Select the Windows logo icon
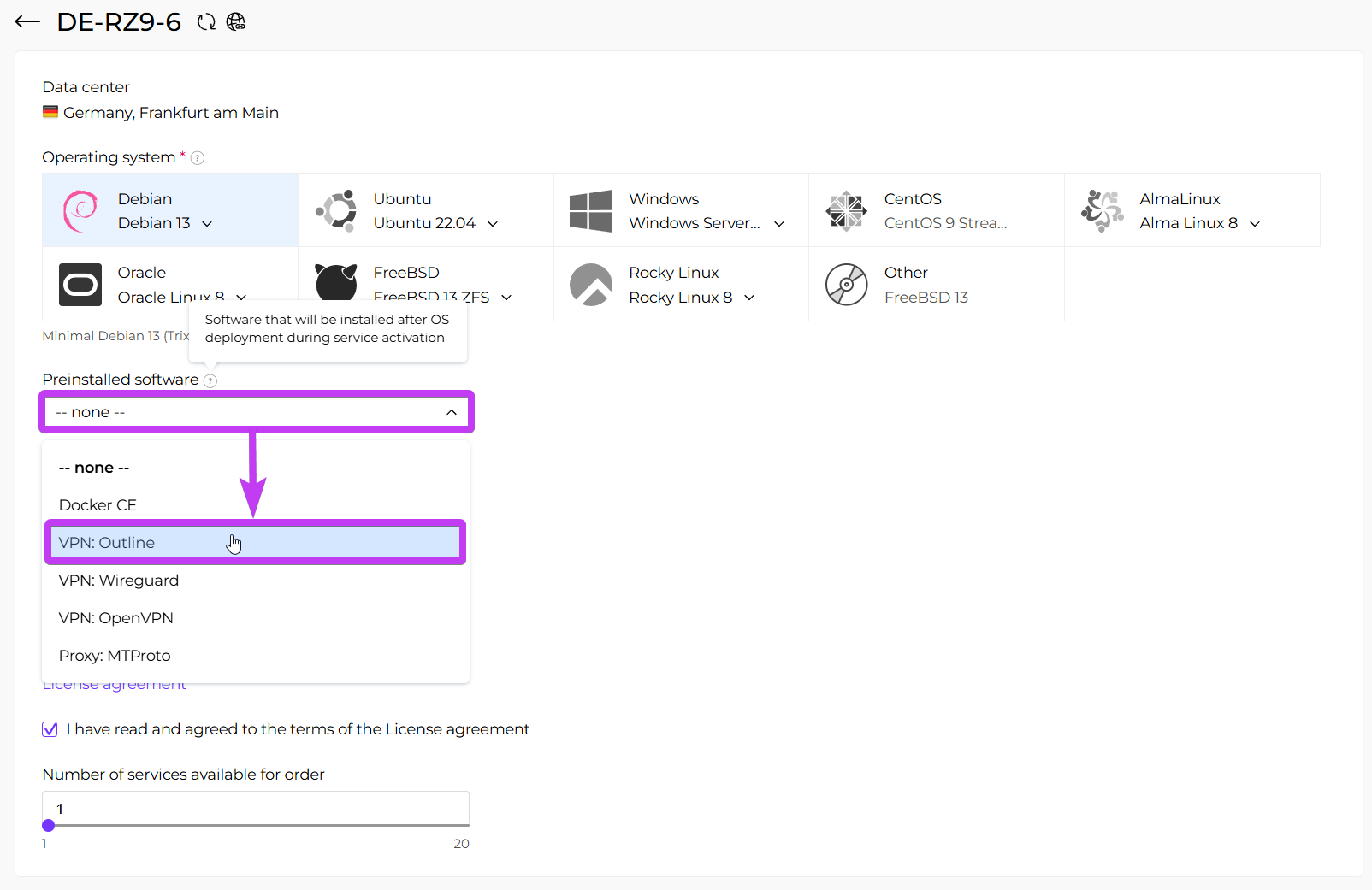This screenshot has height=890, width=1372. click(x=591, y=211)
